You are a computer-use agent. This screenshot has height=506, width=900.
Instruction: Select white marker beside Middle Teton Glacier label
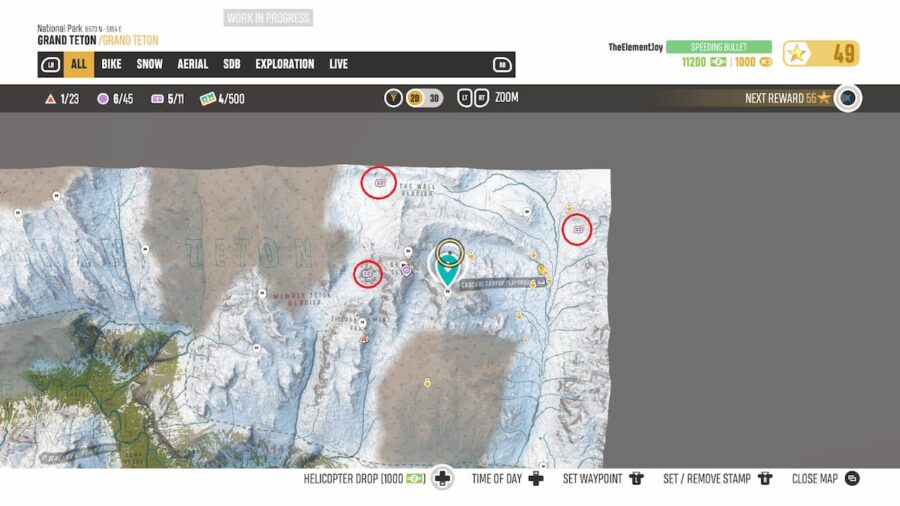(262, 294)
